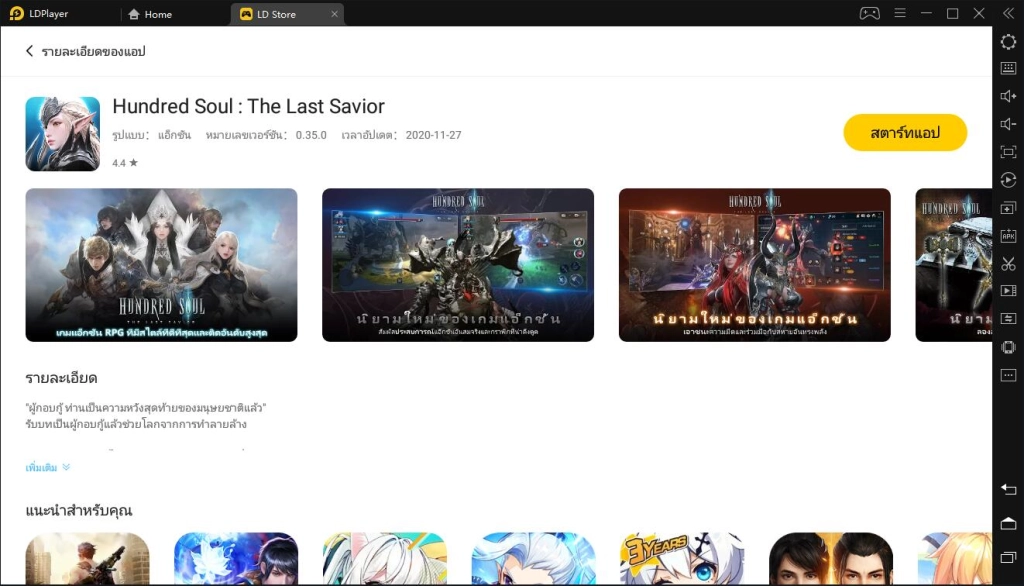Maximize the LDPlayer window
Screen dimensions: 1024x586
952,13
